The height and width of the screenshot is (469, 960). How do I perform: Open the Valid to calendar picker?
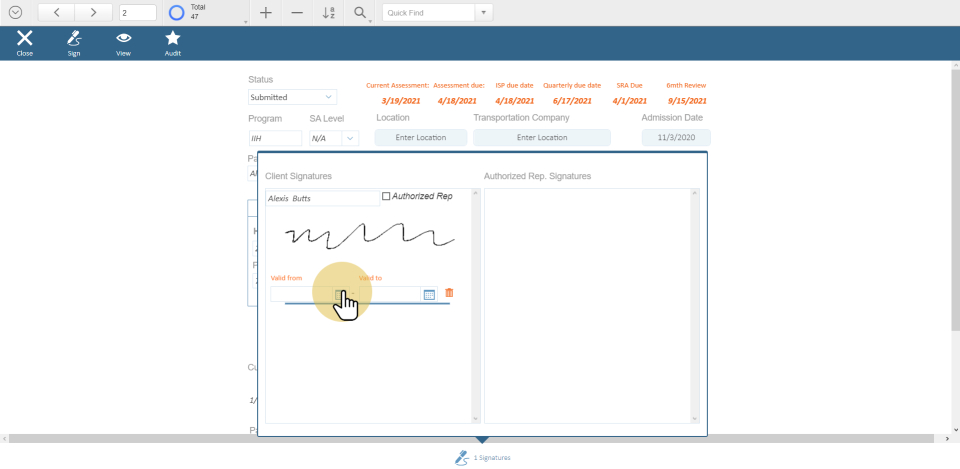pos(429,294)
